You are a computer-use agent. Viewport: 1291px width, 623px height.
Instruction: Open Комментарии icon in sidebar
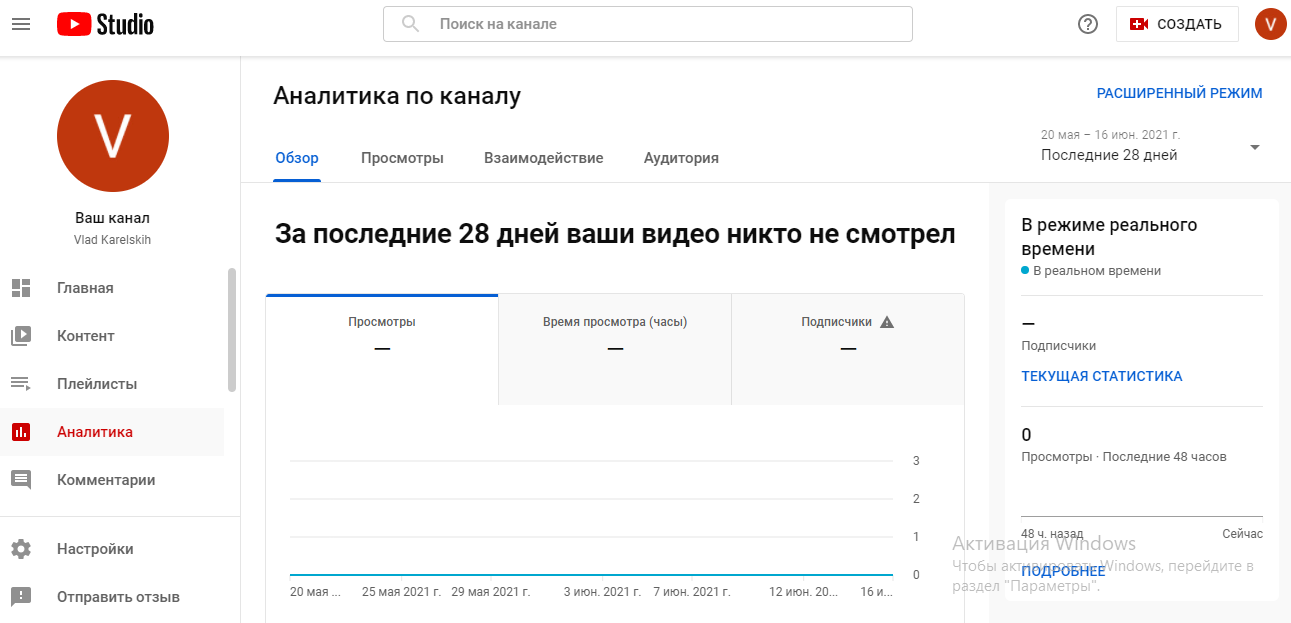(21, 480)
